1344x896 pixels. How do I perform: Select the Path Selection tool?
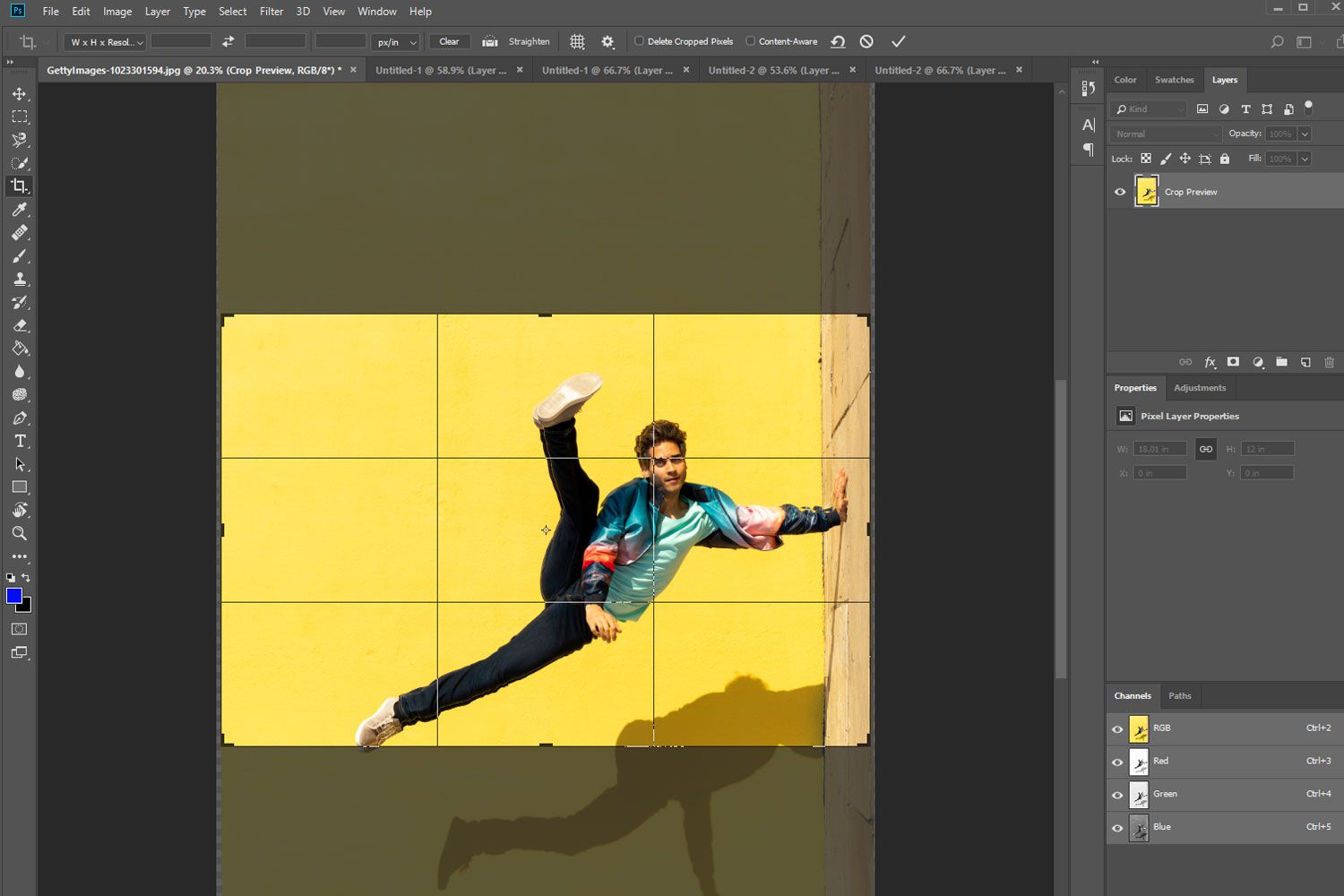click(x=19, y=464)
